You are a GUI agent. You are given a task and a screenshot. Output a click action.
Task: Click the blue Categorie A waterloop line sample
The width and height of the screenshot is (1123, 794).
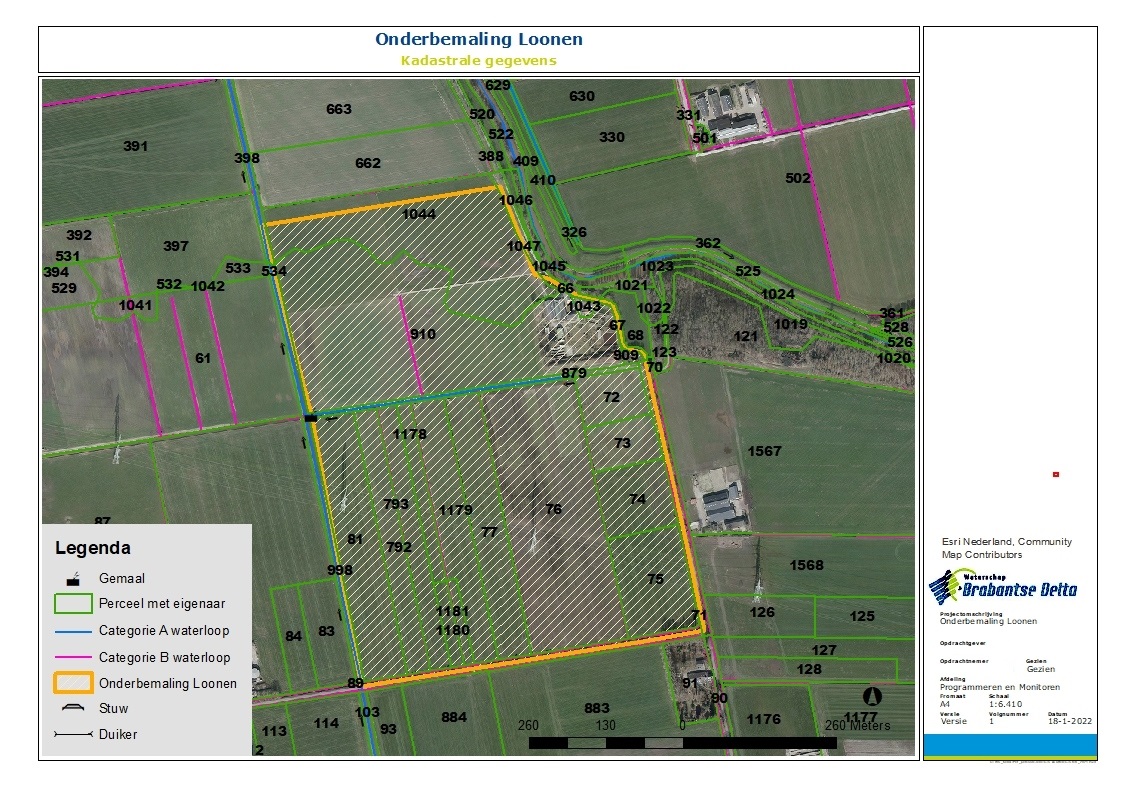tap(73, 631)
